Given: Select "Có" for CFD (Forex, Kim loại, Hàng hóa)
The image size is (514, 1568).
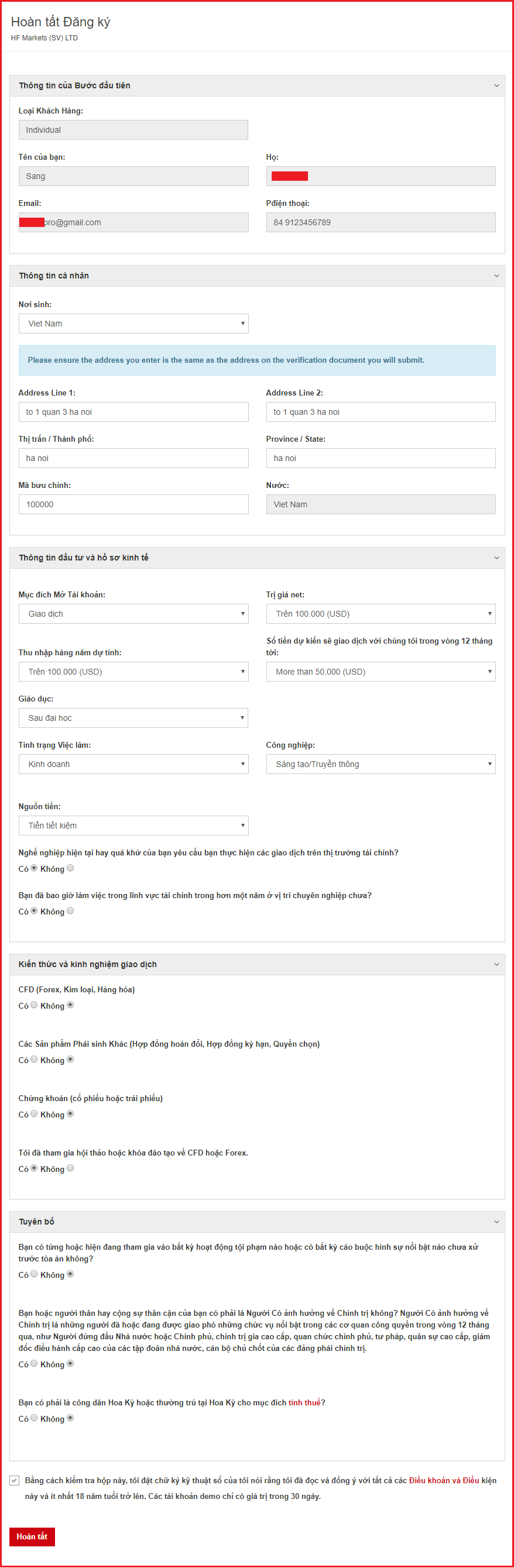Looking at the screenshot, I should tap(34, 1006).
